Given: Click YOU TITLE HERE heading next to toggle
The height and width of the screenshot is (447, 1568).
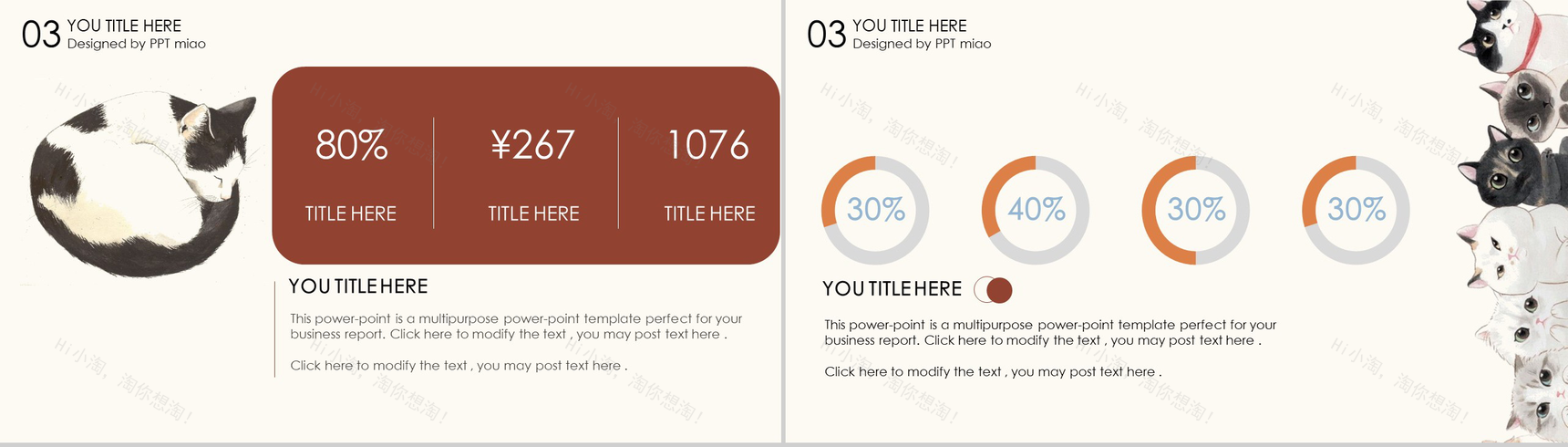Looking at the screenshot, I should [x=892, y=289].
